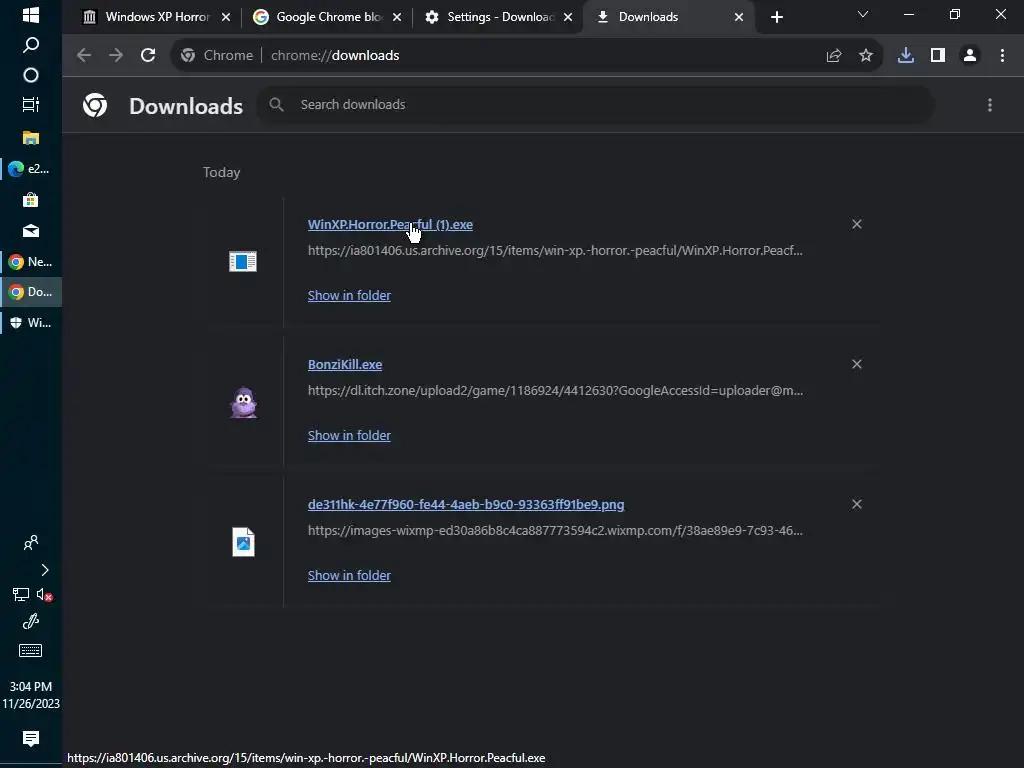This screenshot has width=1024, height=768.
Task: Show WinXP.Horror.Peacful (1).exe in folder
Action: [x=349, y=295]
